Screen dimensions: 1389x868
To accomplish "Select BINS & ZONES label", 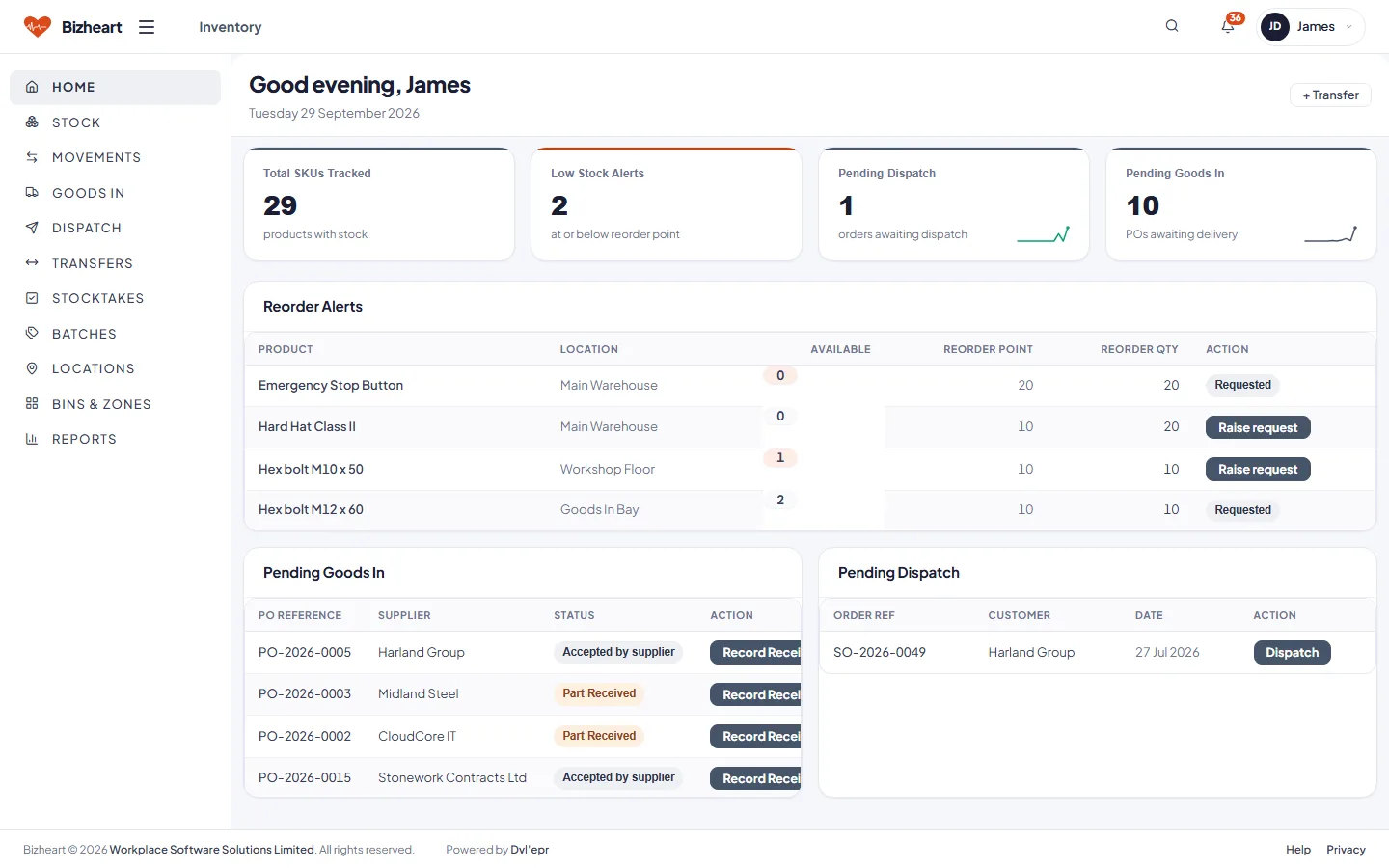I will 101,404.
